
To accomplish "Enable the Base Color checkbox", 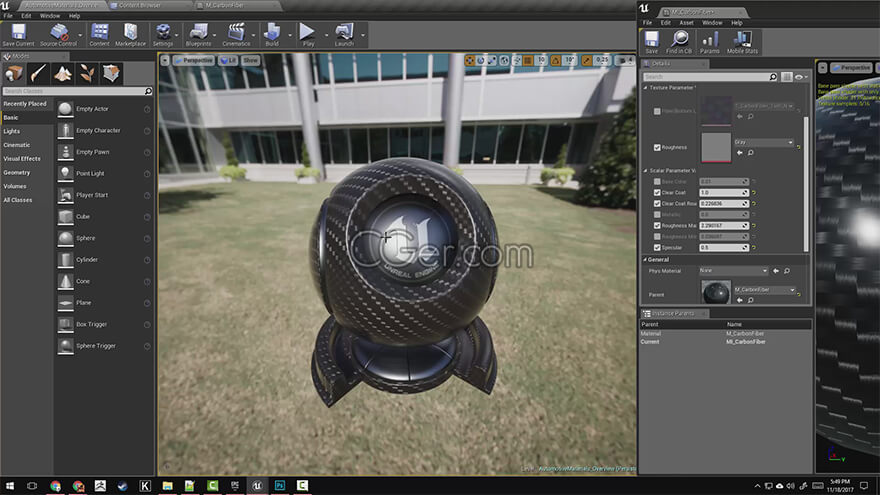I will pos(657,181).
